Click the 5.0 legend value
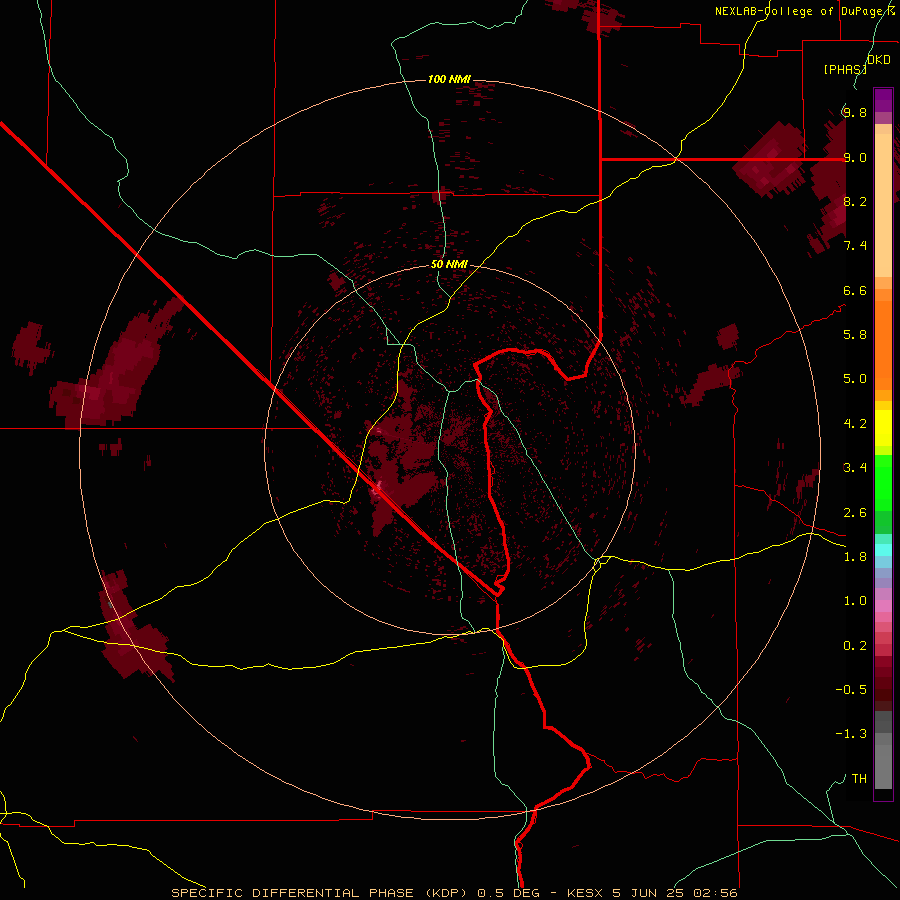This screenshot has width=900, height=900. point(855,379)
